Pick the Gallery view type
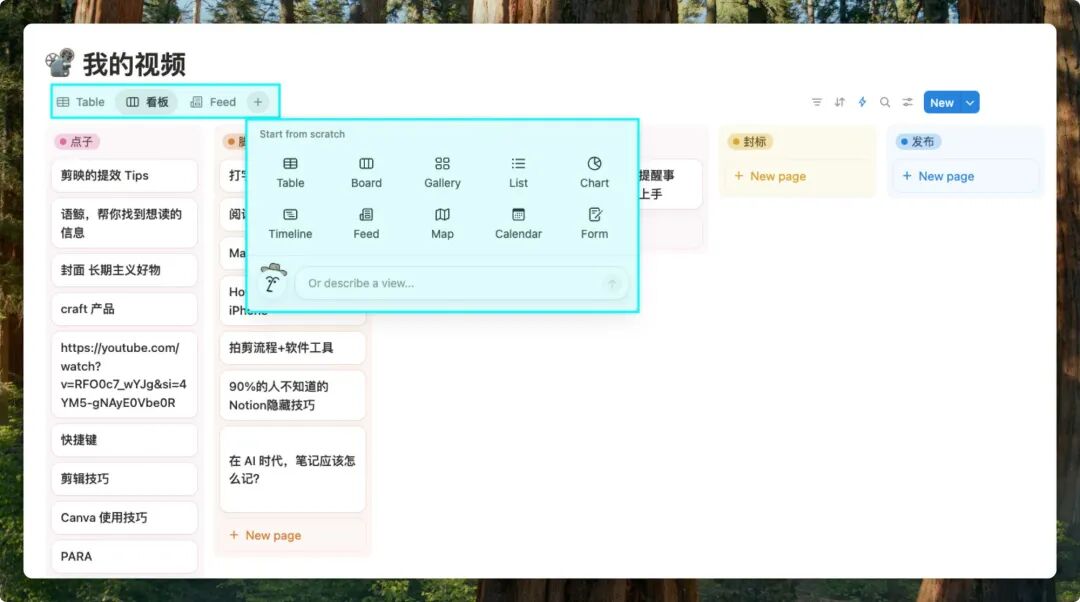Image resolution: width=1080 pixels, height=602 pixels. tap(442, 172)
